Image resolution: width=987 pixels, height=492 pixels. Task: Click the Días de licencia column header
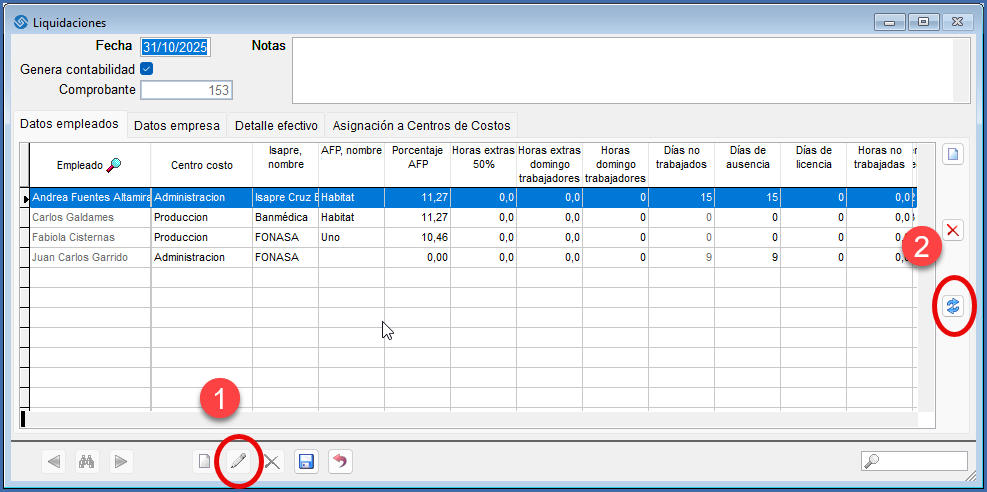click(x=813, y=165)
